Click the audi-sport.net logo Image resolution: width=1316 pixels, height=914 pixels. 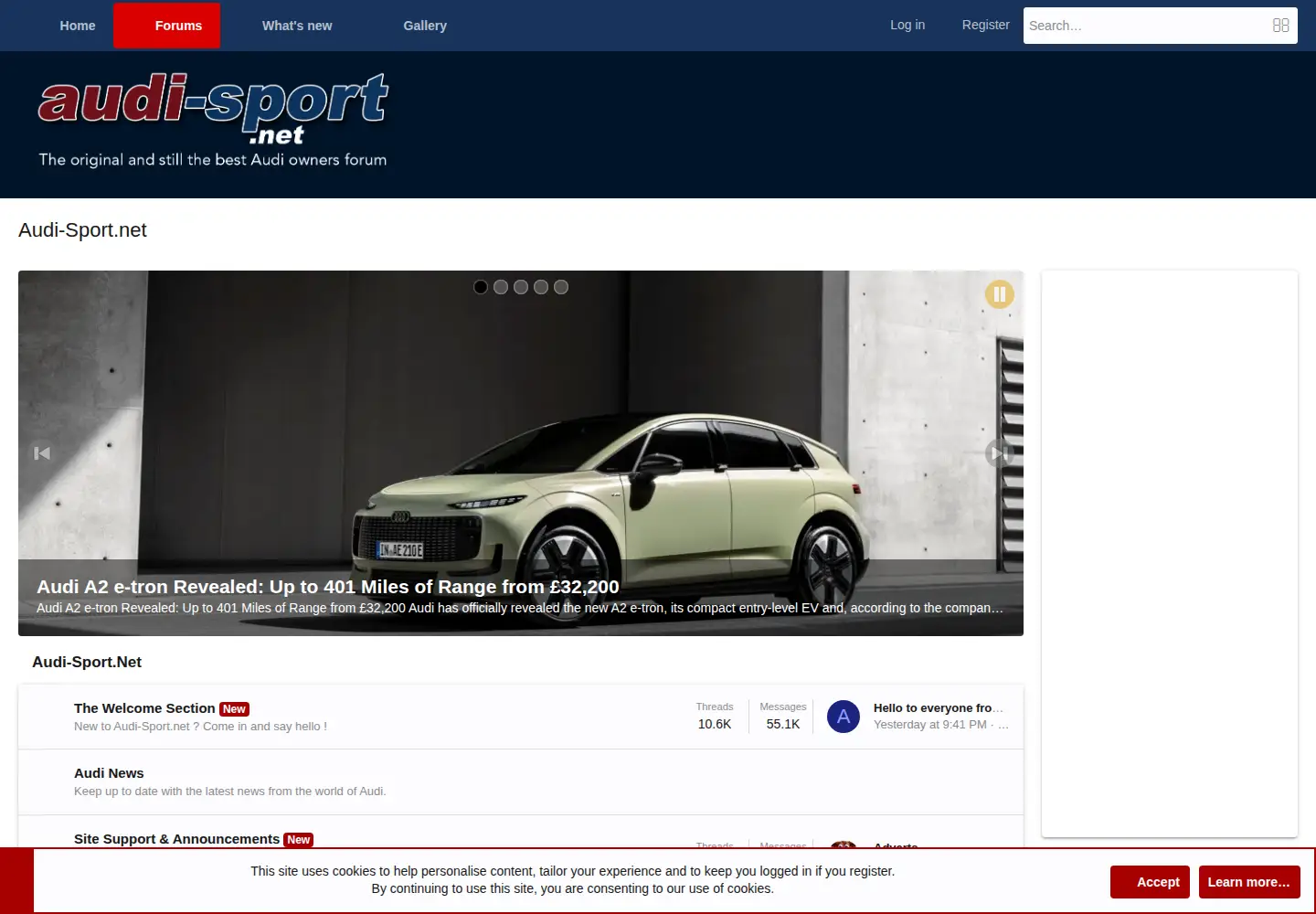pos(213,122)
